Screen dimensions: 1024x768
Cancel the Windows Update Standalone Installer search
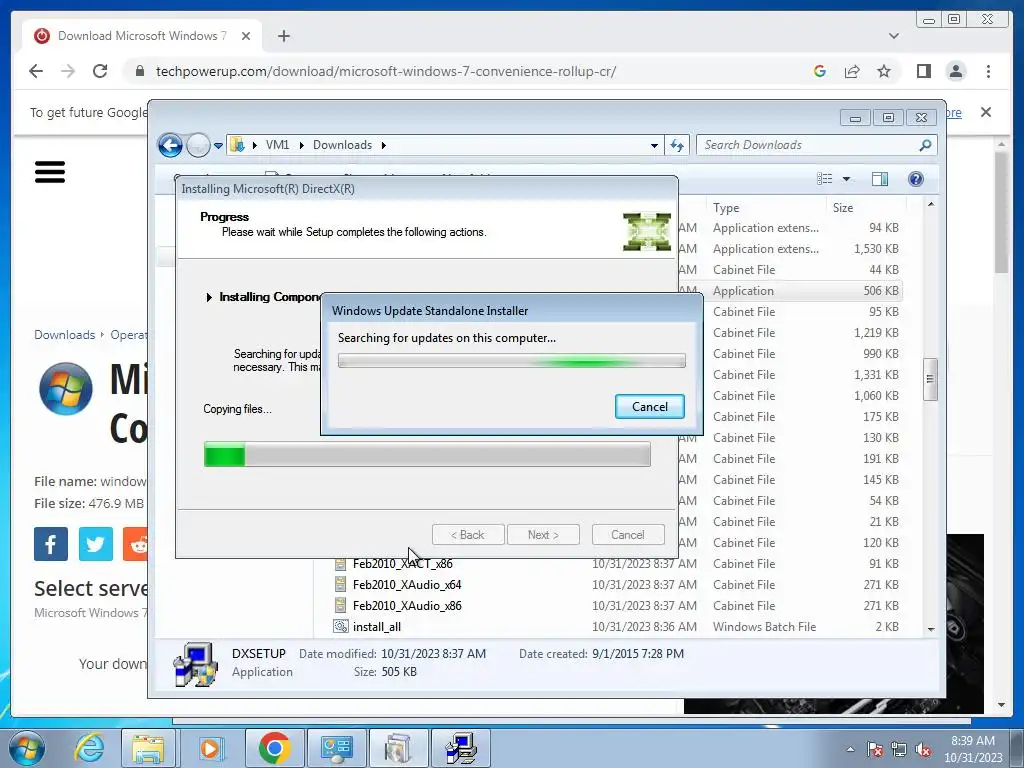click(x=649, y=406)
